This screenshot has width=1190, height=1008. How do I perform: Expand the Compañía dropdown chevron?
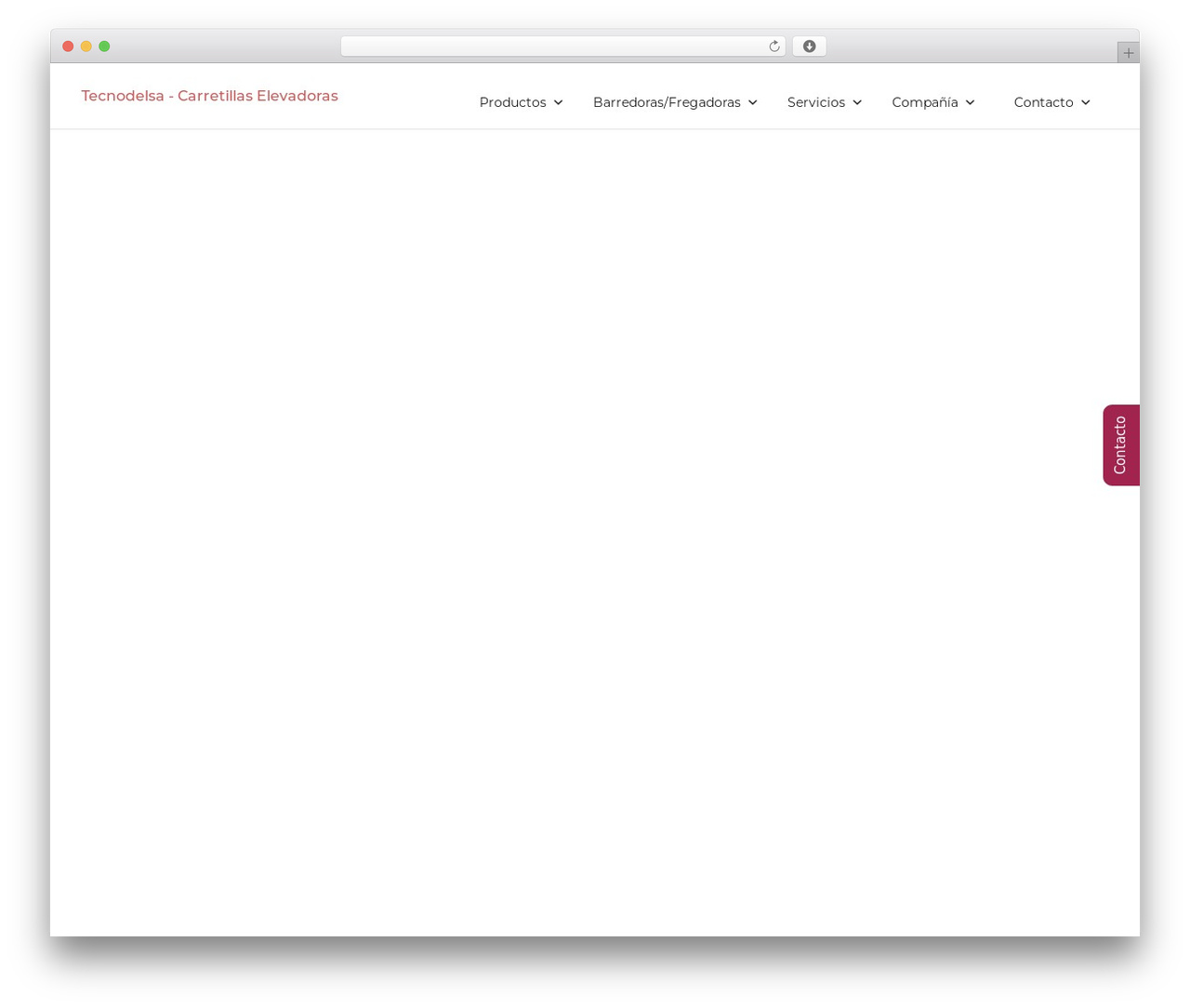(970, 102)
